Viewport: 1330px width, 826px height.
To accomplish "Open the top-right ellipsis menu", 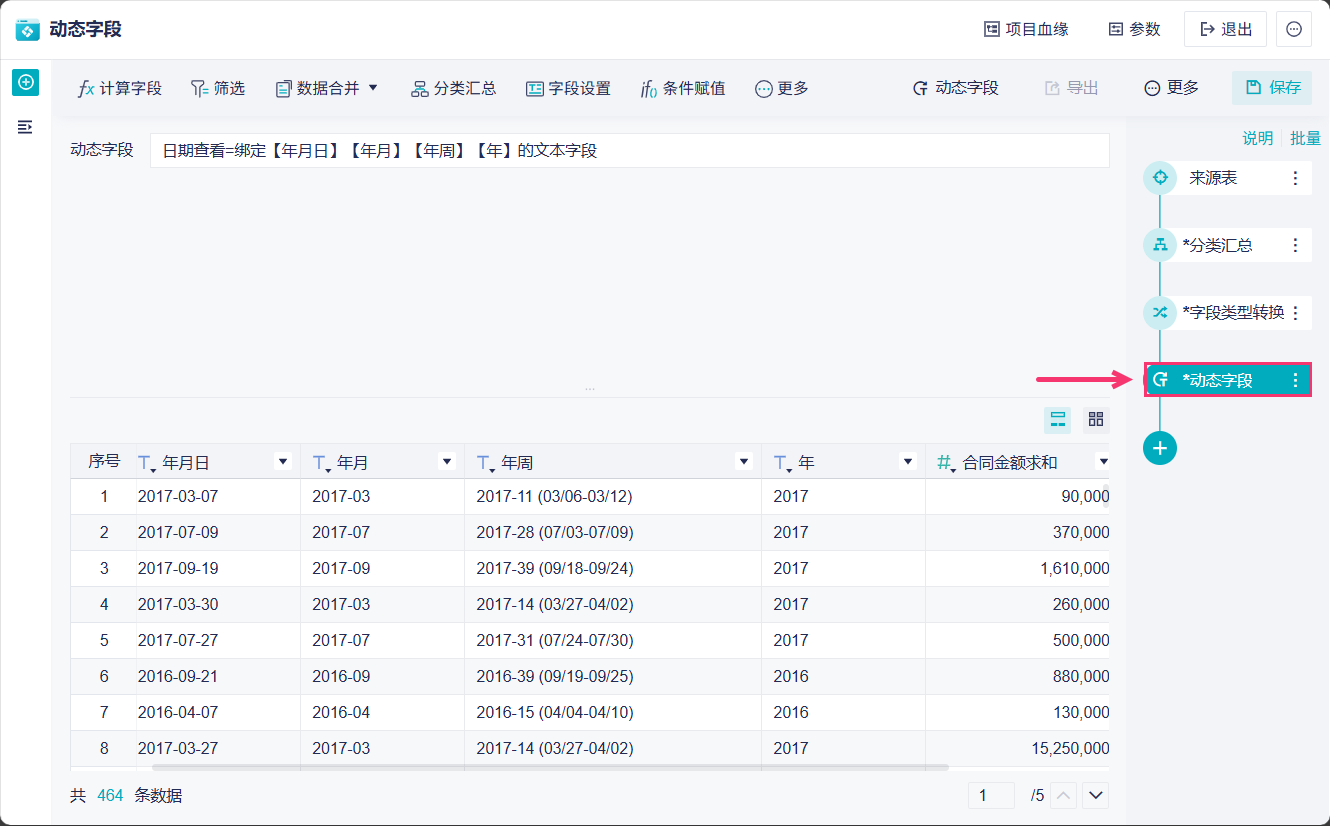I will [x=1294, y=29].
